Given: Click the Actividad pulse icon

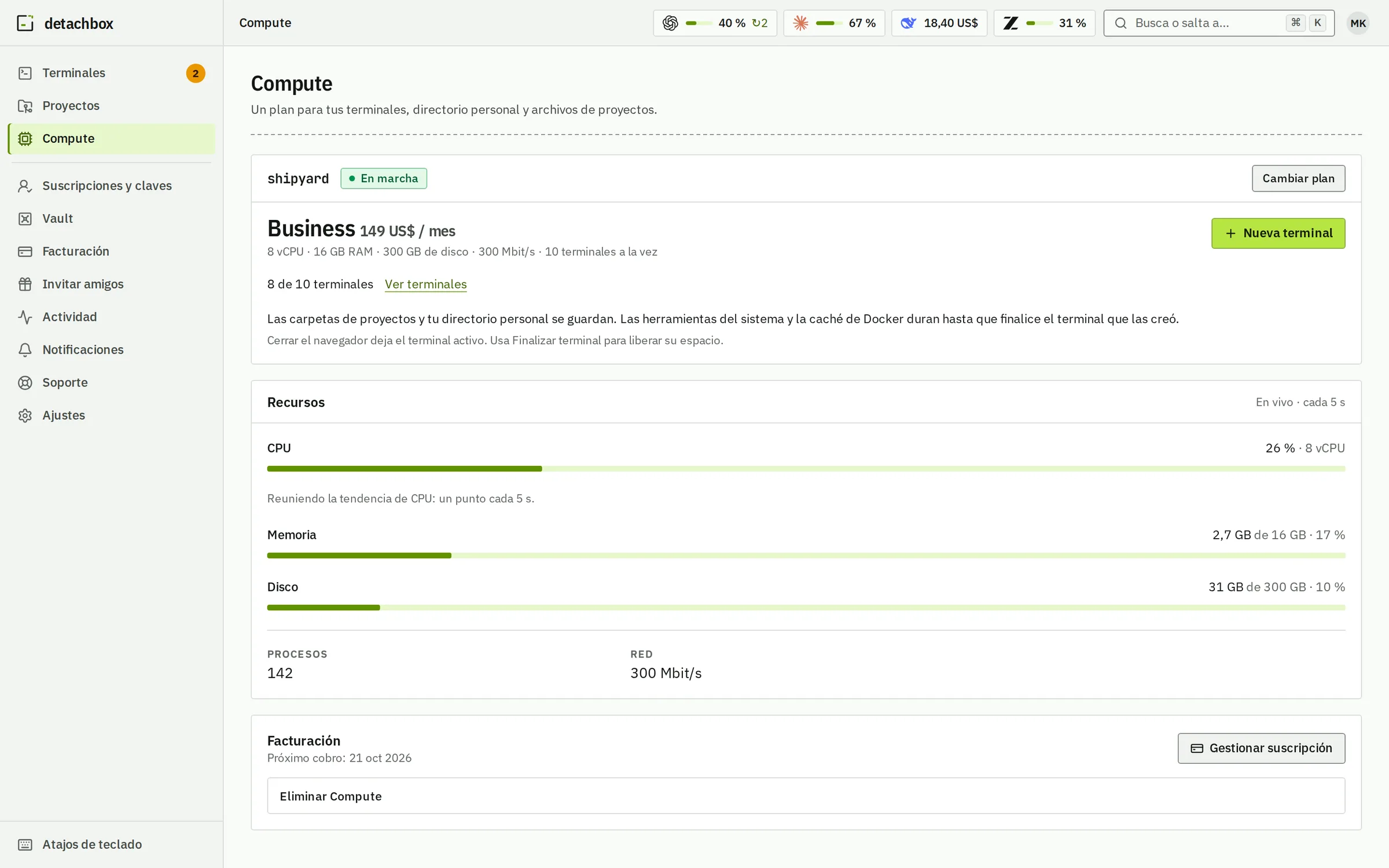Looking at the screenshot, I should click(x=25, y=317).
